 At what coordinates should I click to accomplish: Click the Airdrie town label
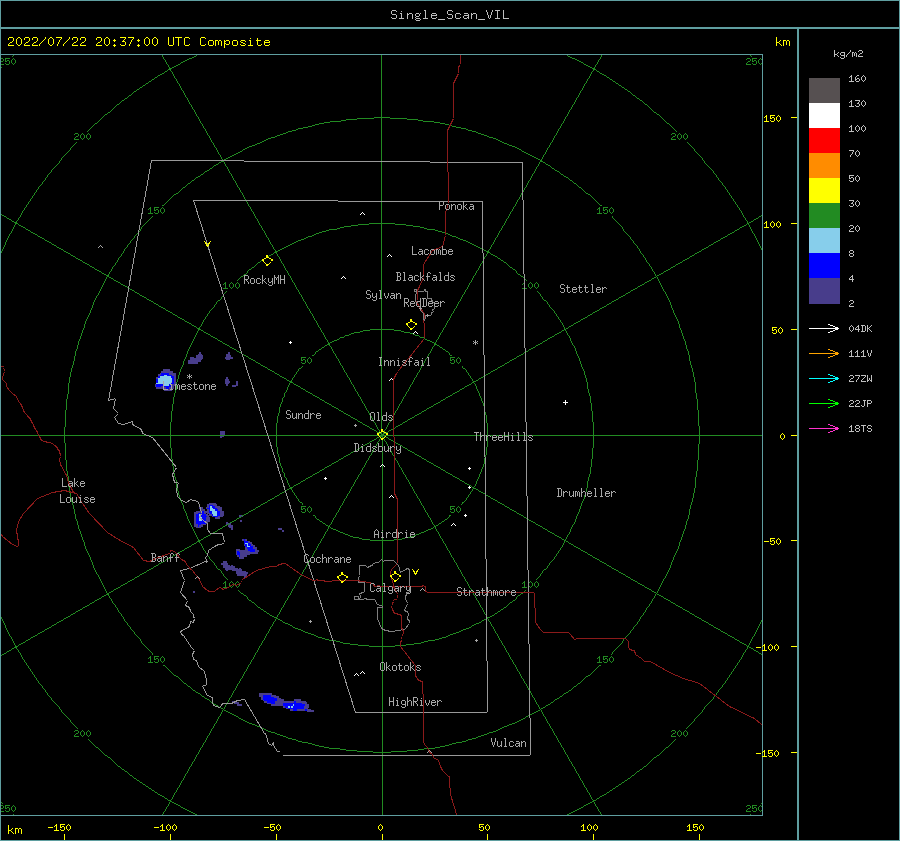click(x=394, y=534)
